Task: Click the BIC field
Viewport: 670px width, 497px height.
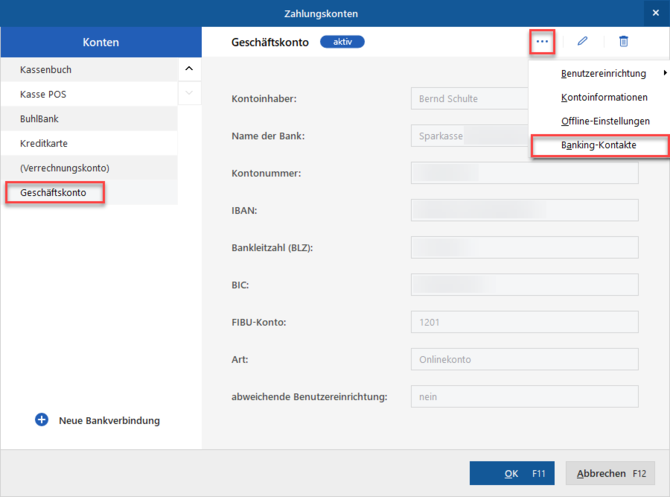Action: [525, 285]
